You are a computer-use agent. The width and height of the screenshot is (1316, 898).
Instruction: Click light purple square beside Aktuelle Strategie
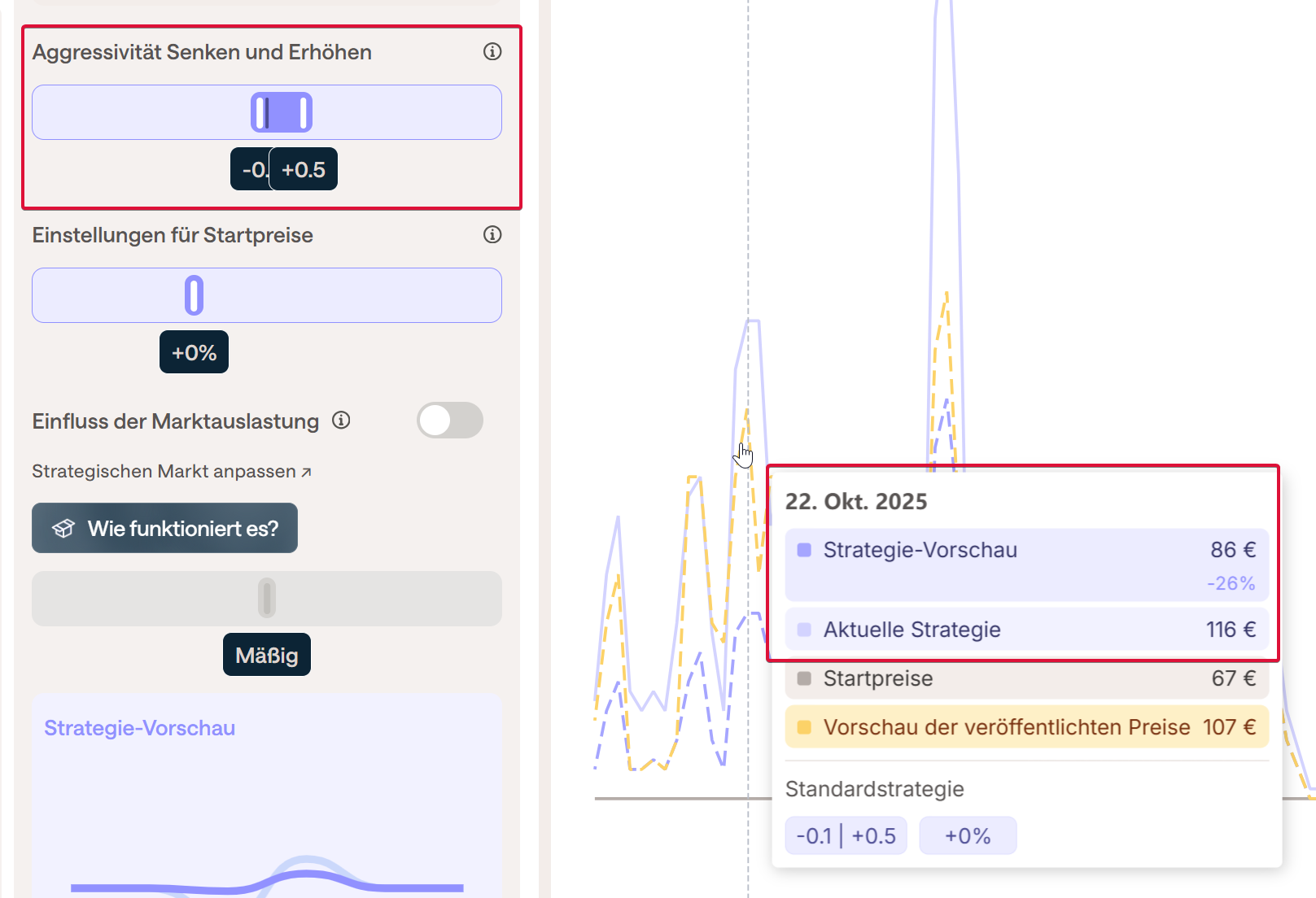tap(804, 630)
